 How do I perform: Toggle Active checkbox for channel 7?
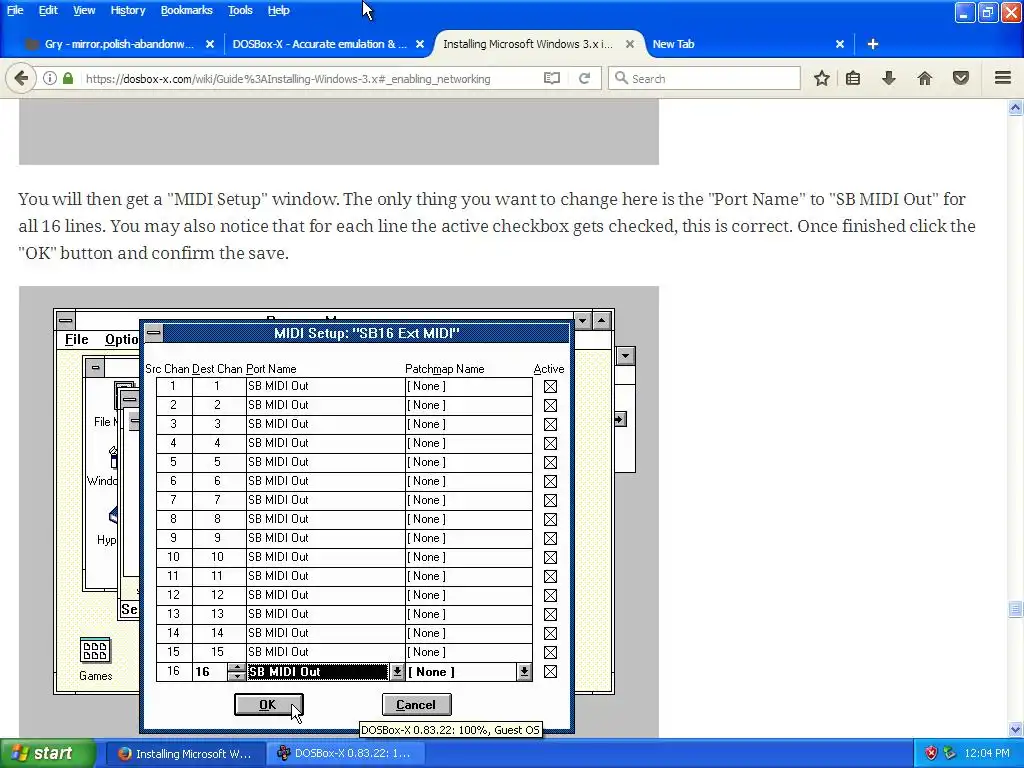tap(551, 500)
